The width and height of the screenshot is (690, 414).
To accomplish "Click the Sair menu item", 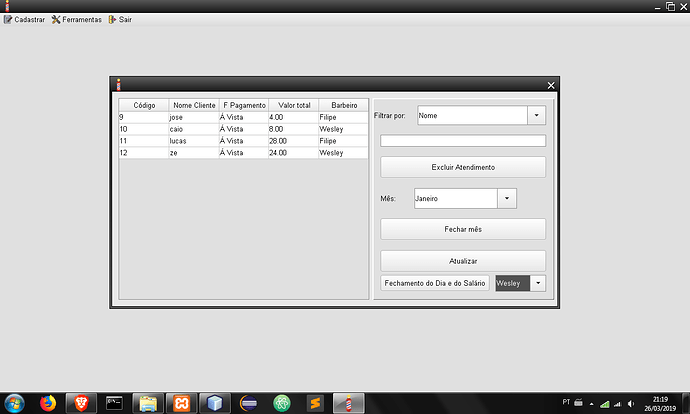I will (120, 19).
